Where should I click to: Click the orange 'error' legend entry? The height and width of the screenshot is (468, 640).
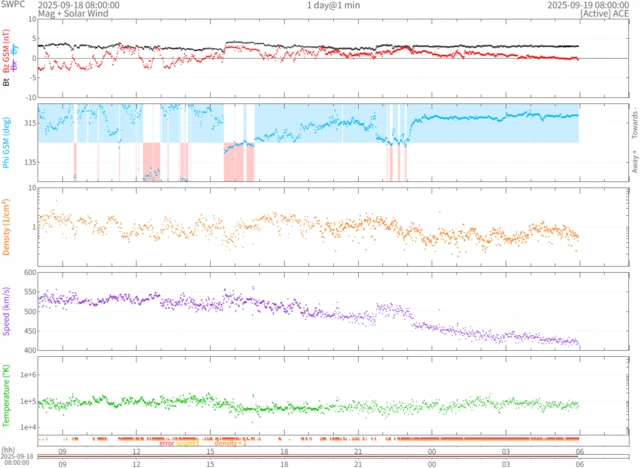click(x=168, y=443)
